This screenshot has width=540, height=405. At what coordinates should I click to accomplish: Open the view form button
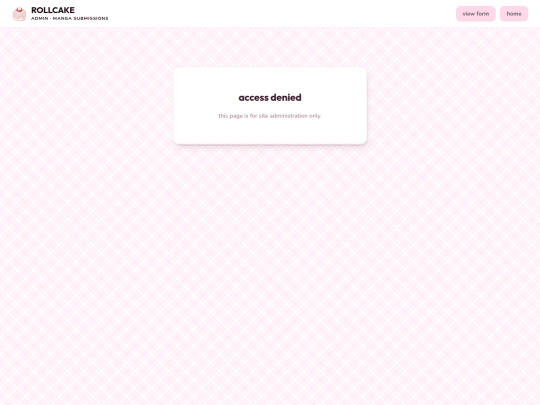[x=476, y=14]
